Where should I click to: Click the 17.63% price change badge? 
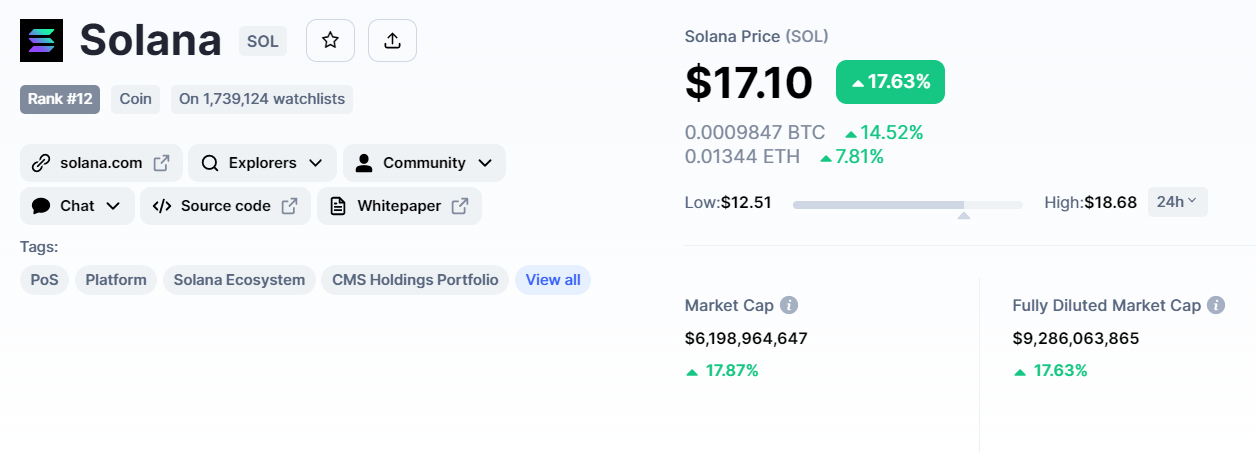890,82
